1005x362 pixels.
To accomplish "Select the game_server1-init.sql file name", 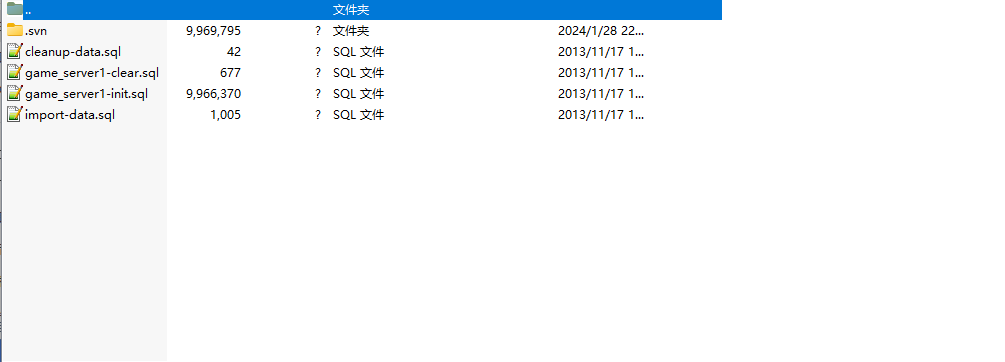I will coord(87,94).
